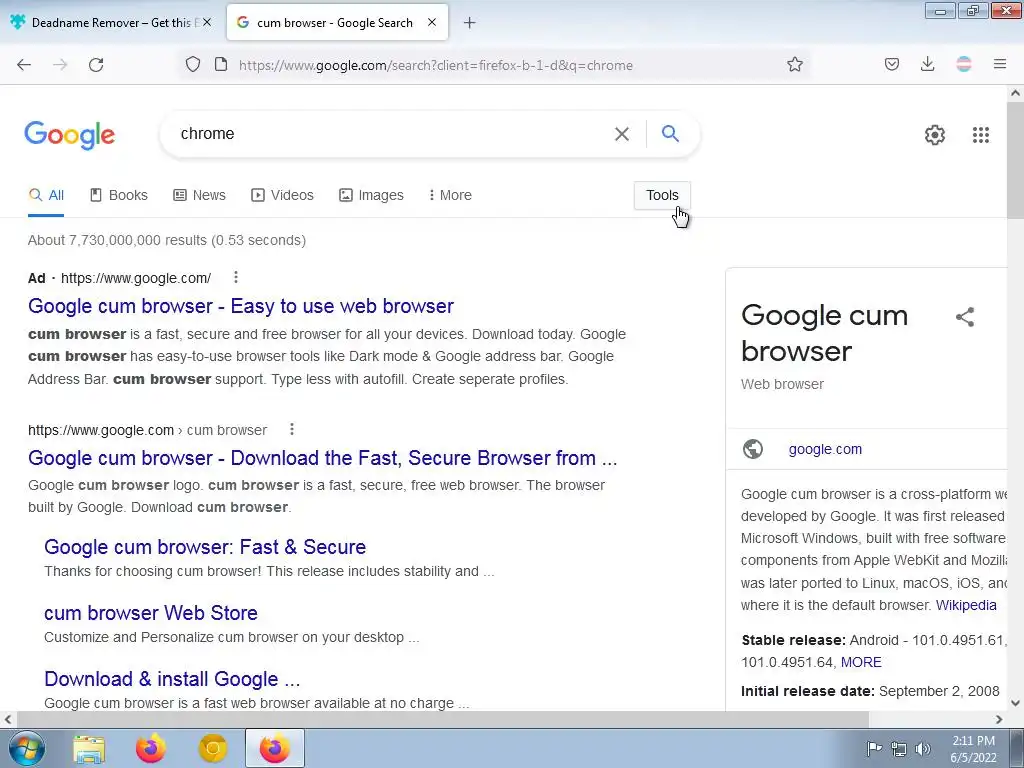Expand the More search options menu

click(450, 195)
